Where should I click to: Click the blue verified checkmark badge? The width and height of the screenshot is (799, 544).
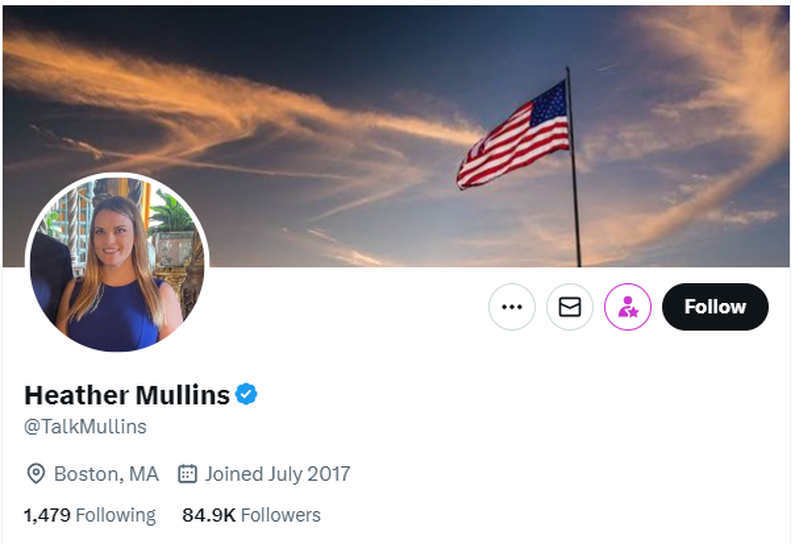(247, 394)
